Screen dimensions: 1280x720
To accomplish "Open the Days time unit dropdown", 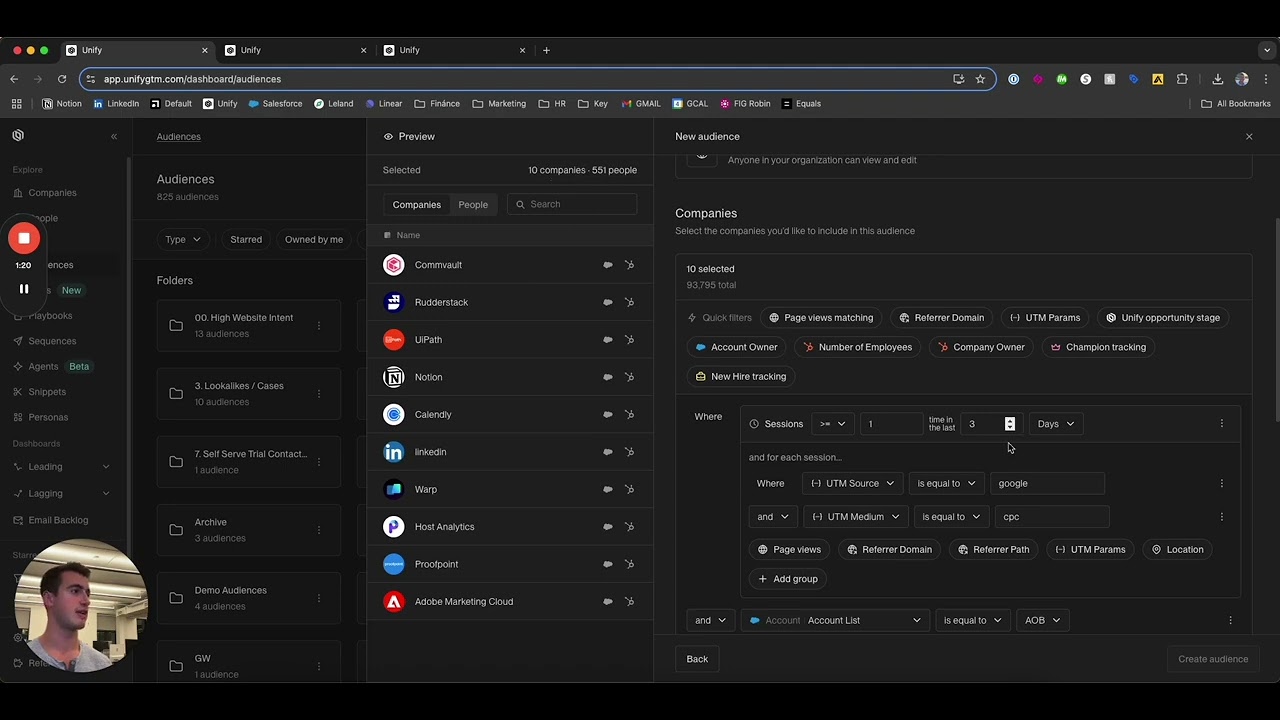I will pyautogui.click(x=1055, y=424).
